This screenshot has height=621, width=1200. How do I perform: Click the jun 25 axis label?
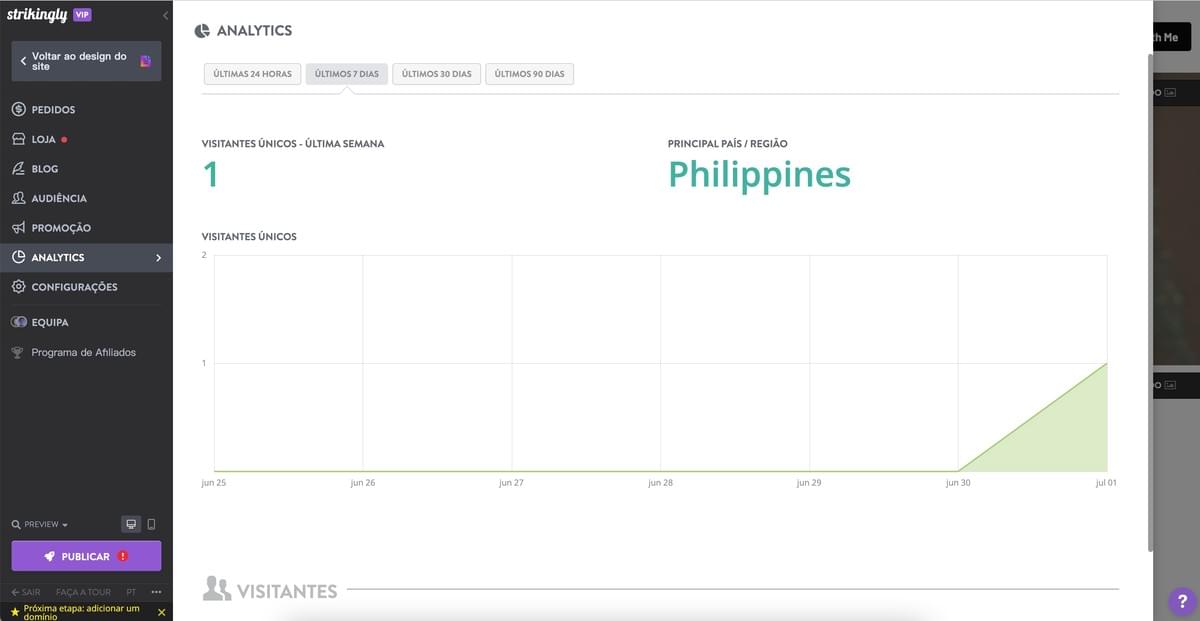[214, 482]
